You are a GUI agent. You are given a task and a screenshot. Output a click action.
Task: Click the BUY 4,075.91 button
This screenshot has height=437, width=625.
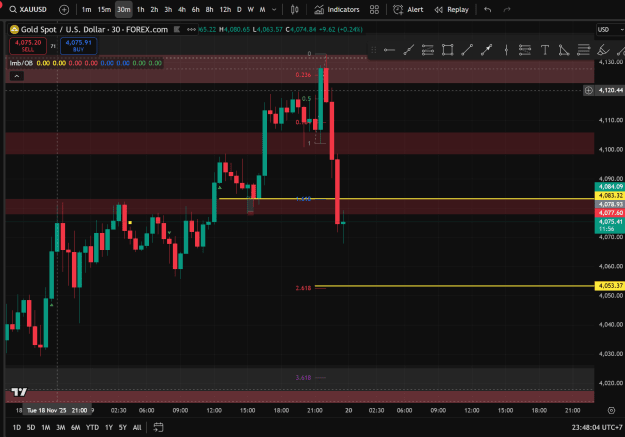point(79,46)
